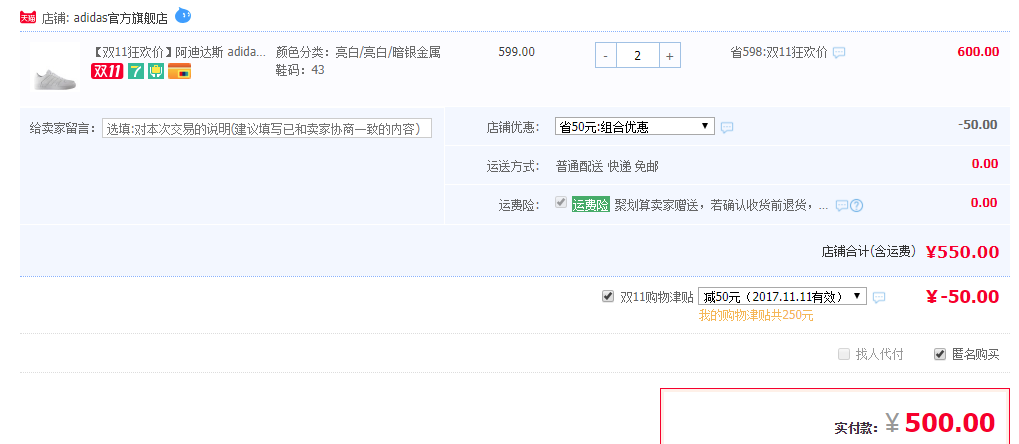Click the green shield guarantee badge
The height and width of the screenshot is (444, 1019).
click(x=156, y=72)
